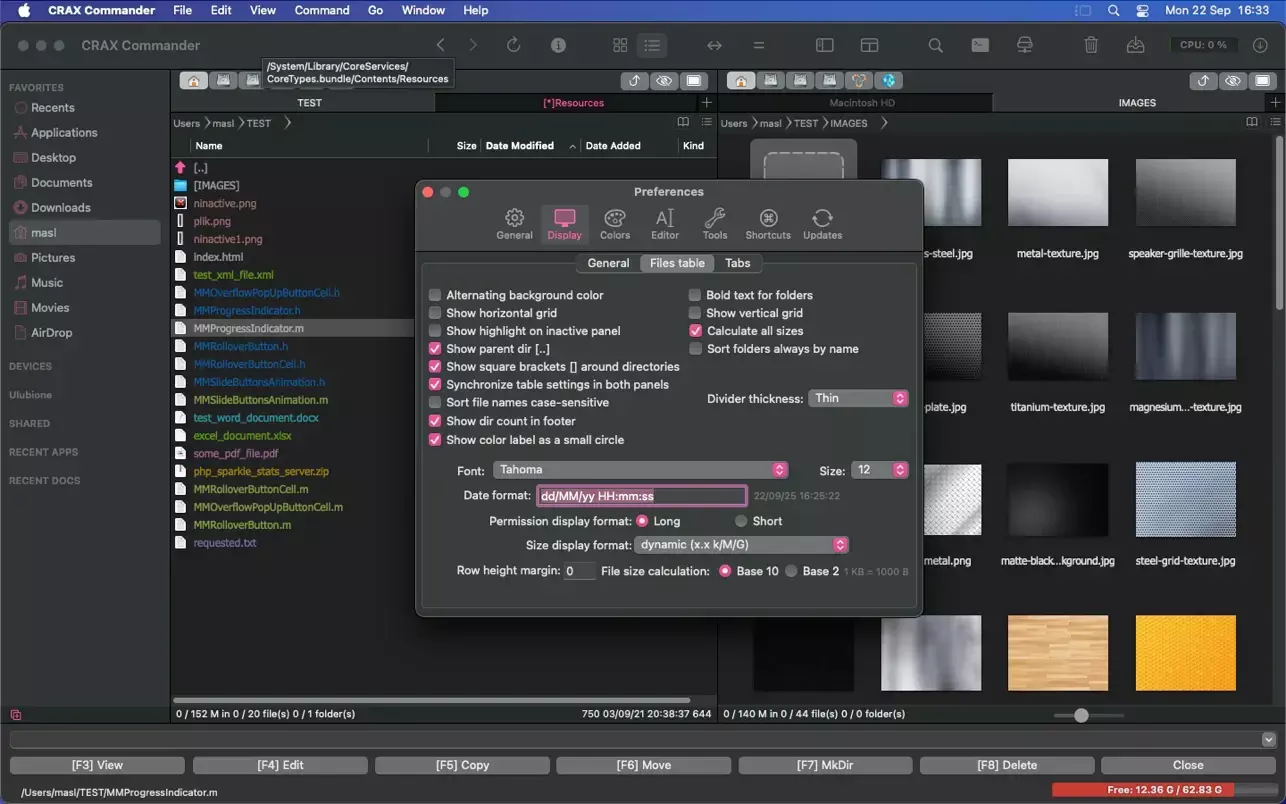Switch to the Tabs preferences tab
Viewport: 1286px width, 804px height.
click(737, 263)
